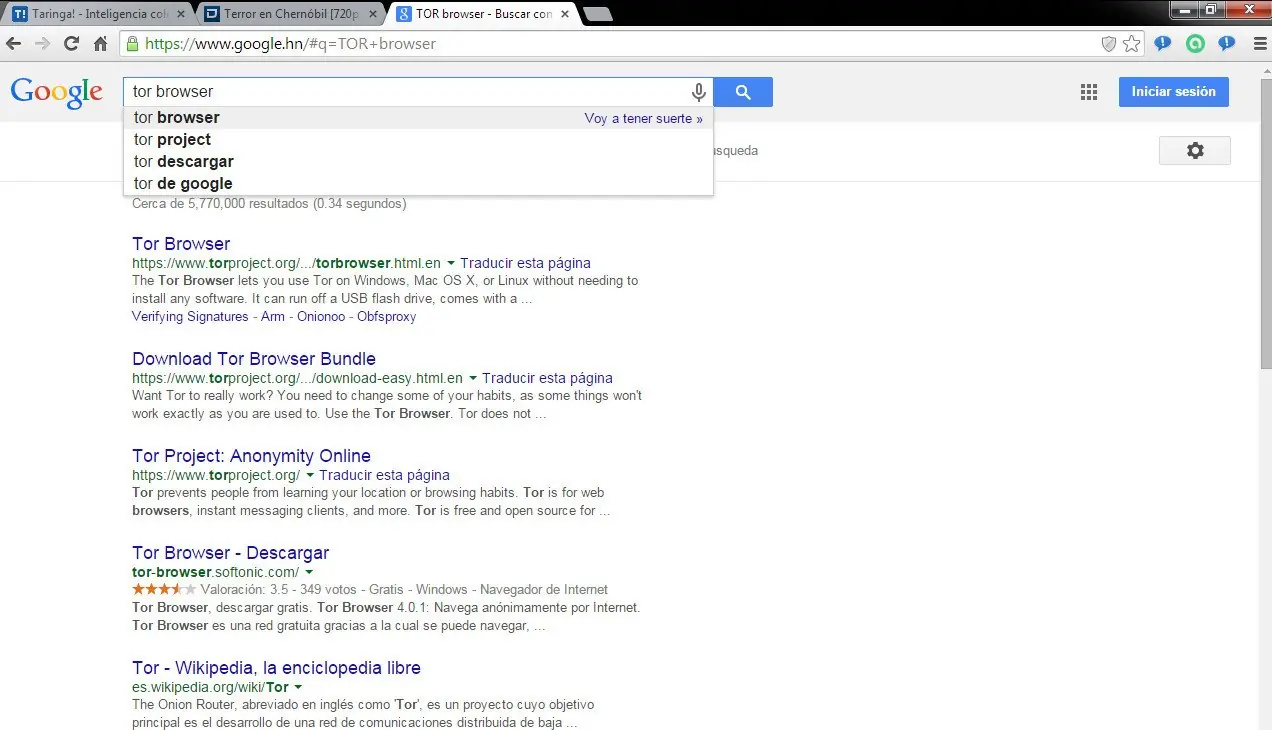Click 'Cerca de 5,770,000 resultados' text
This screenshot has height=730, width=1272.
tap(220, 204)
